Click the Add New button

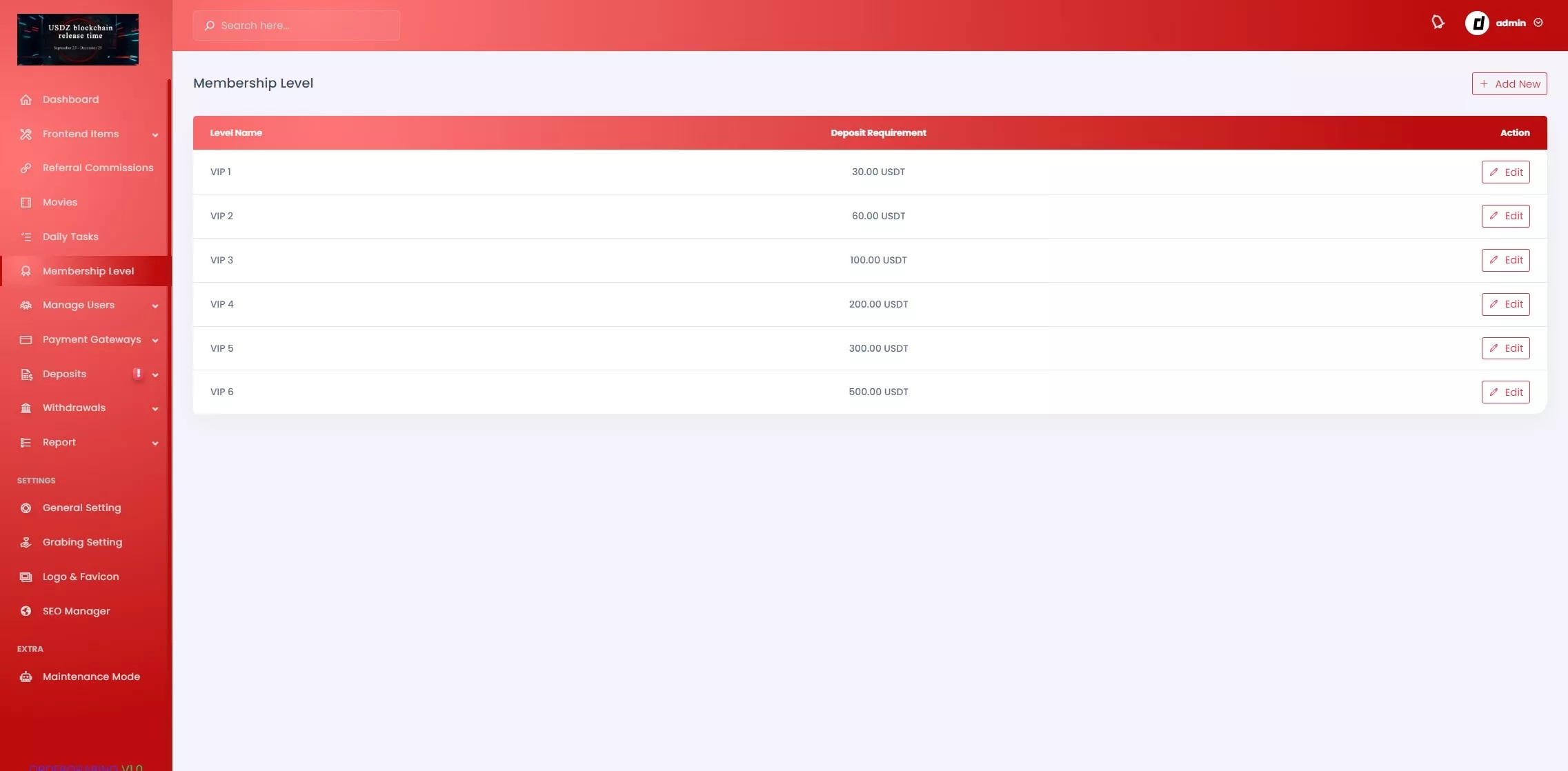[1509, 83]
